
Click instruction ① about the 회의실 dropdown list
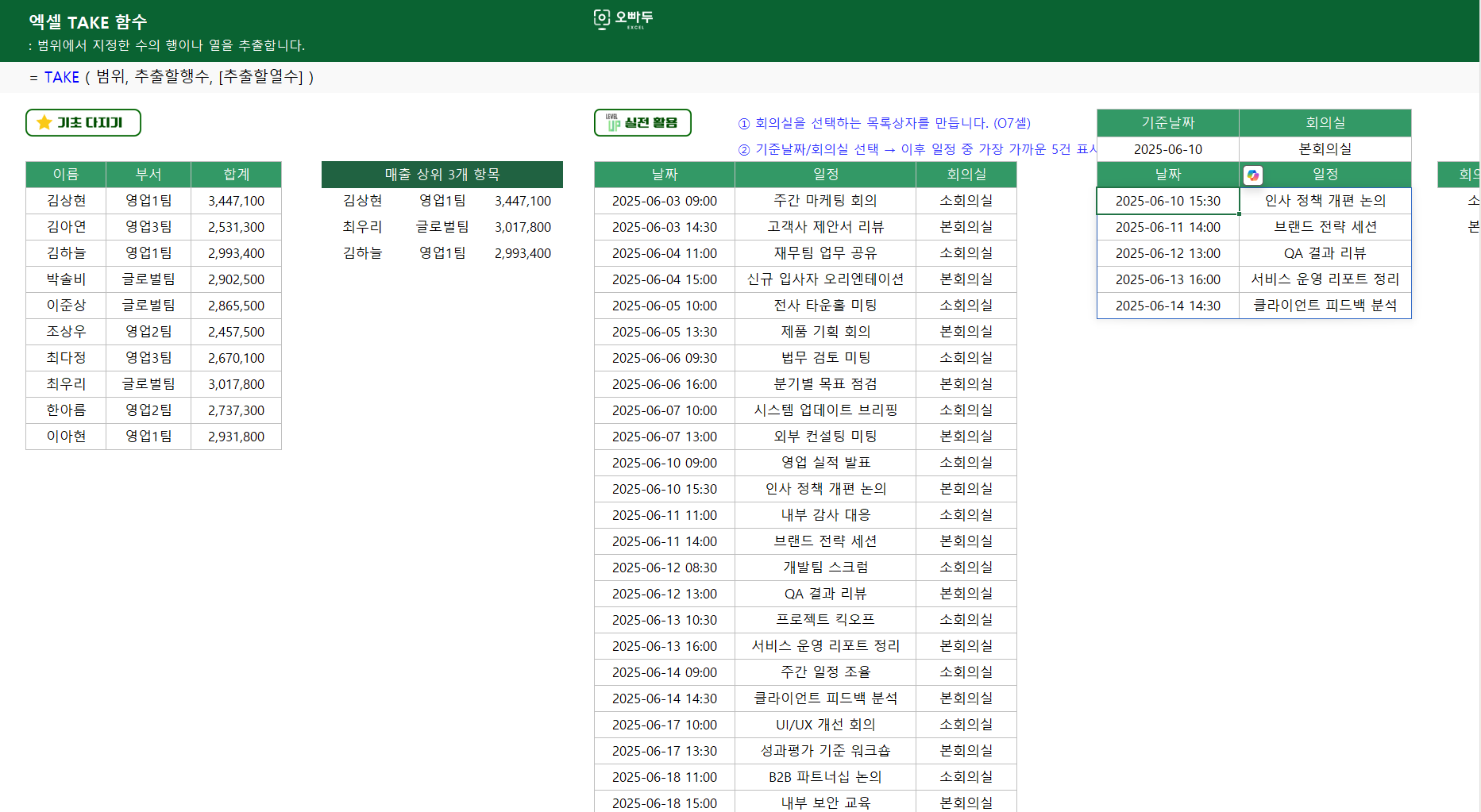point(885,123)
